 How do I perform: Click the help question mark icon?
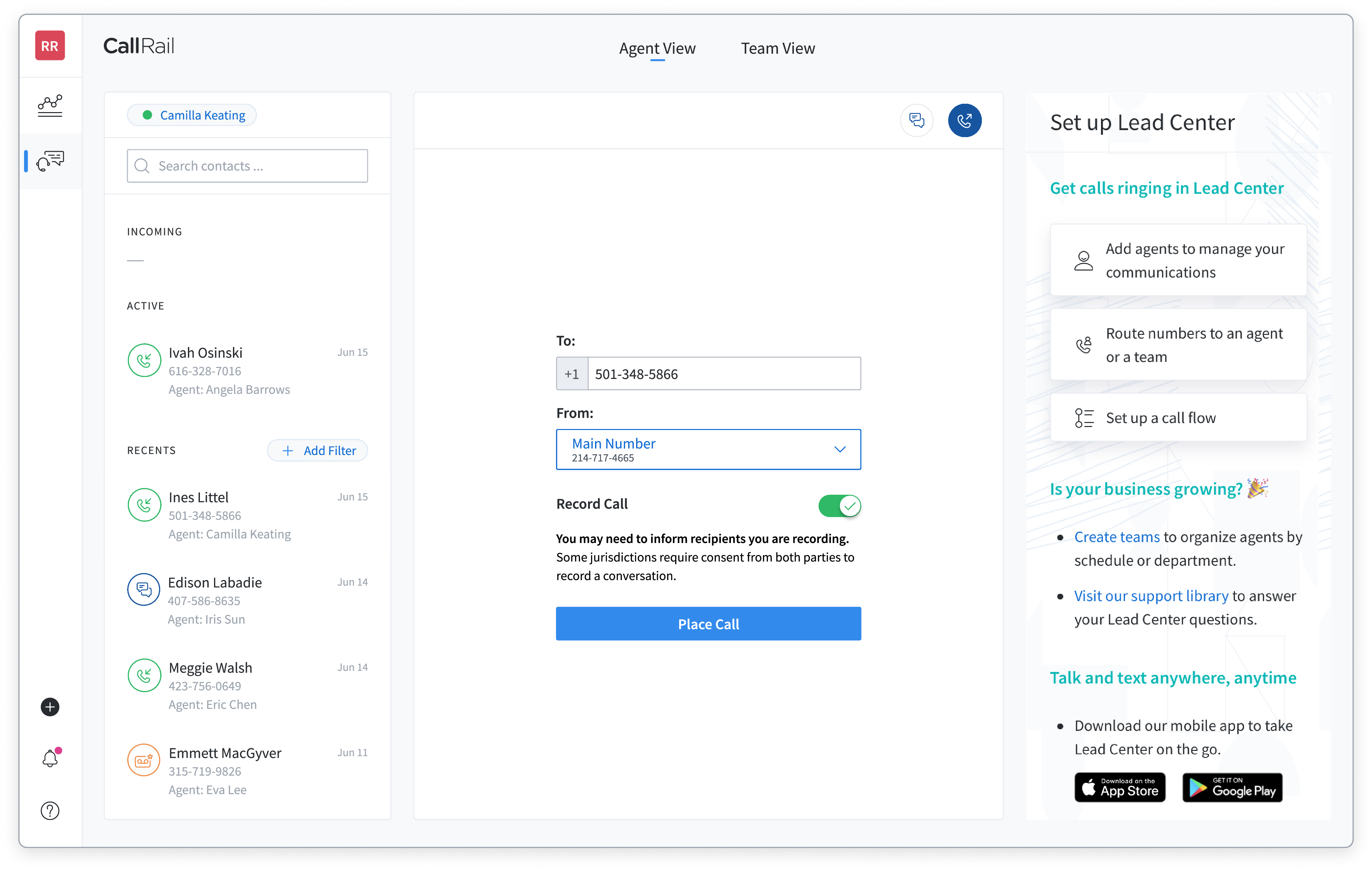50,811
